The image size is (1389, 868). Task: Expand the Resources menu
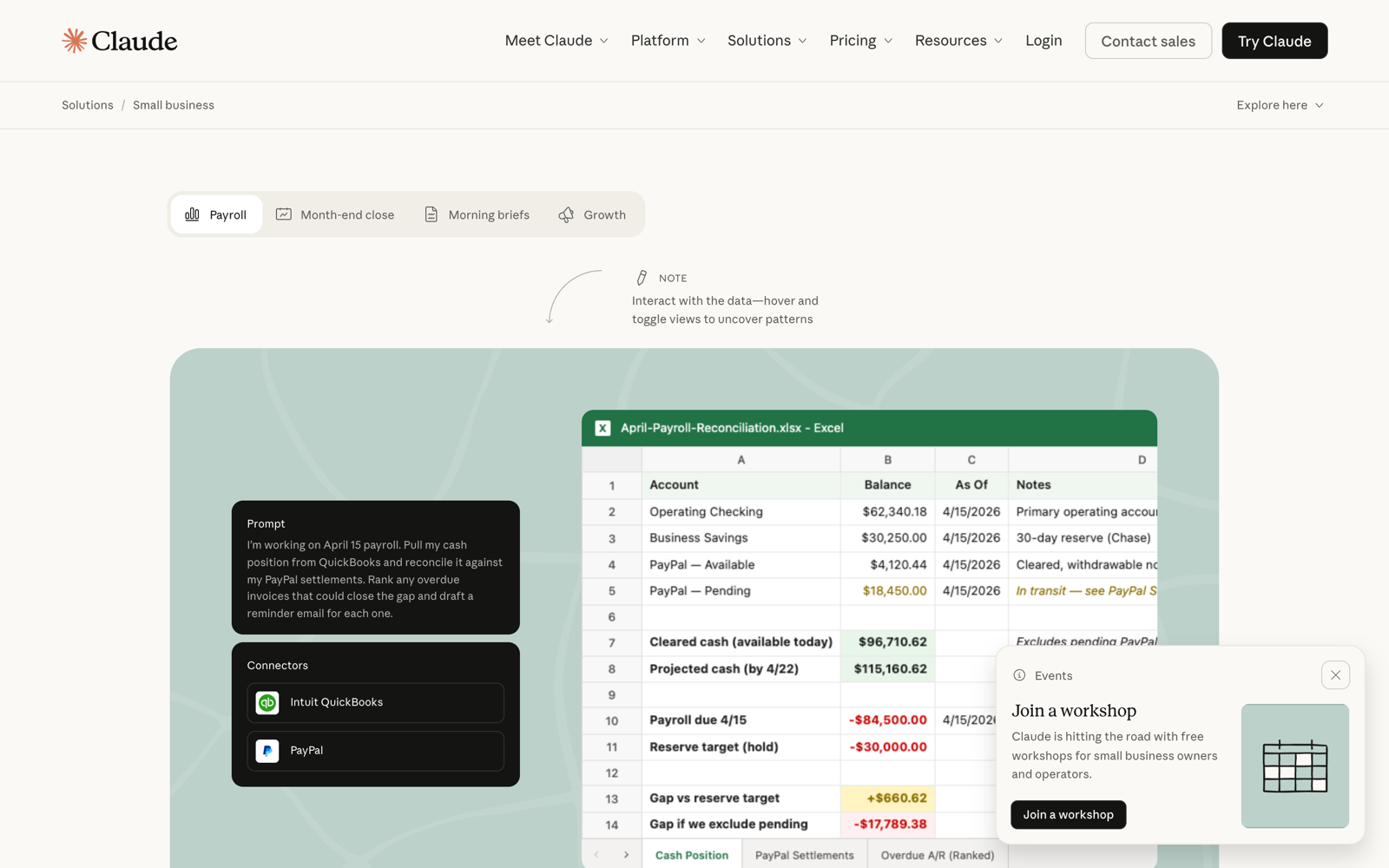tap(958, 41)
